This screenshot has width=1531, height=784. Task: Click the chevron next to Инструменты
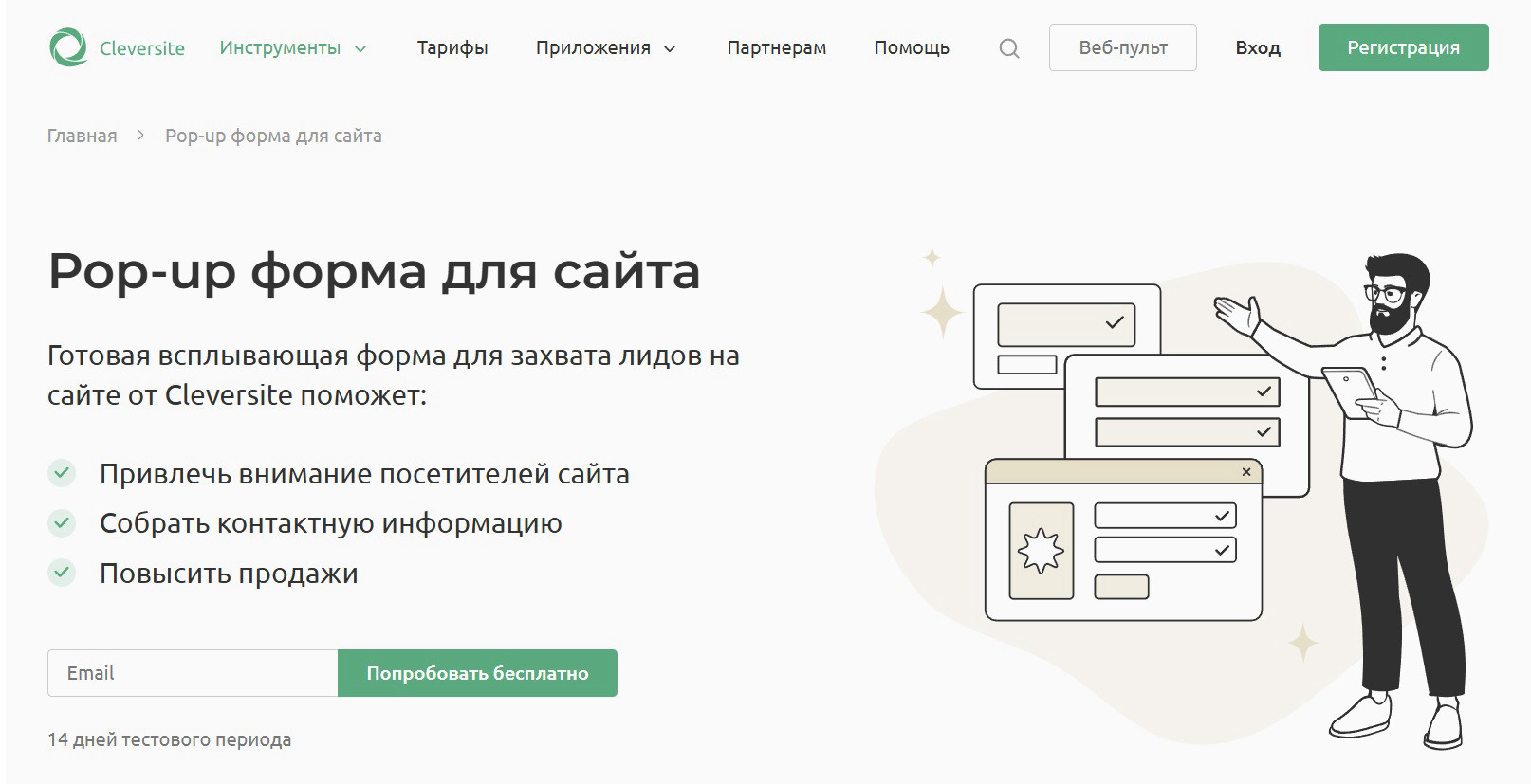coord(360,49)
